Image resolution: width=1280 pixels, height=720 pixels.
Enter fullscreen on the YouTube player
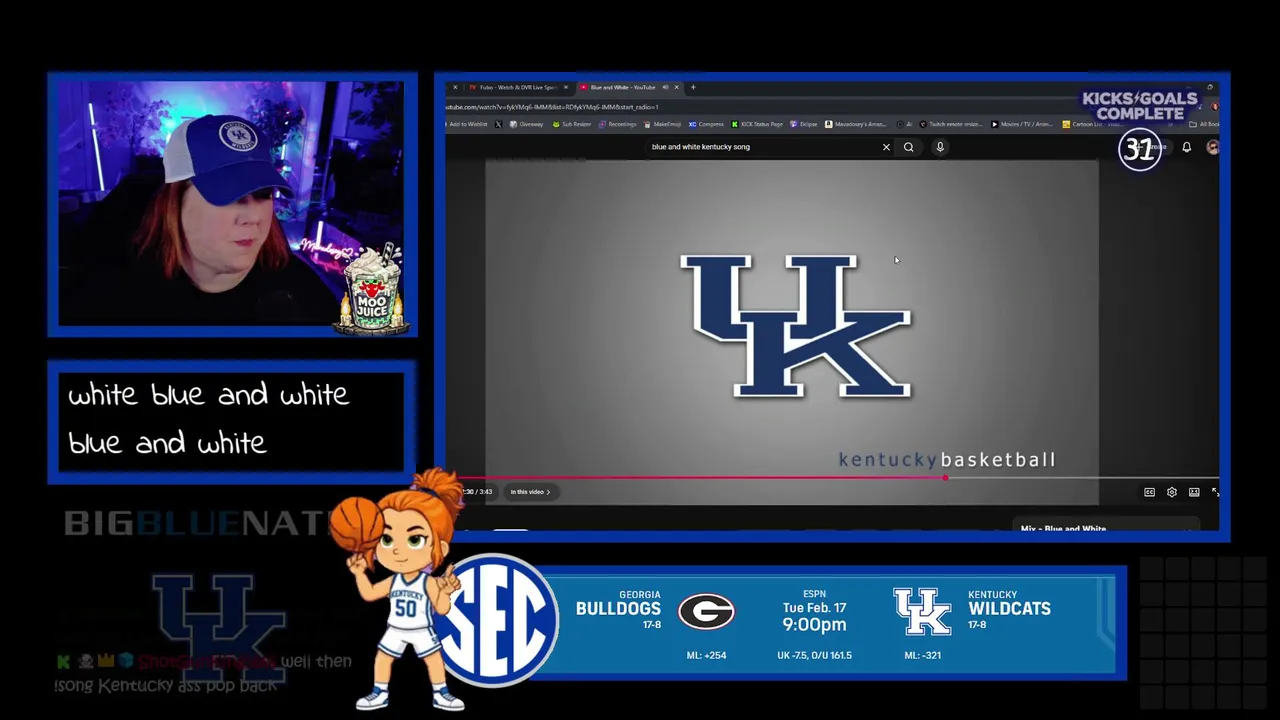[x=1215, y=492]
